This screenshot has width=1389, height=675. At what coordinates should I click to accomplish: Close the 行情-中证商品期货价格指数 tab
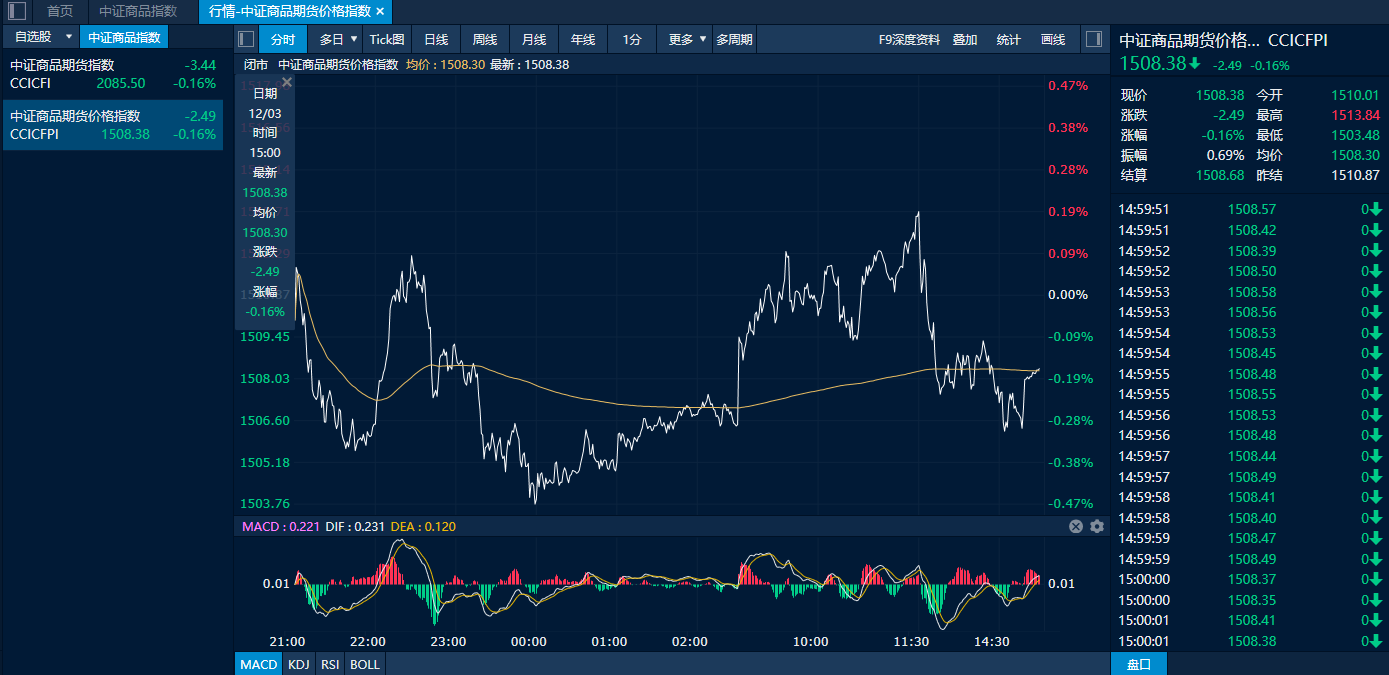(380, 12)
